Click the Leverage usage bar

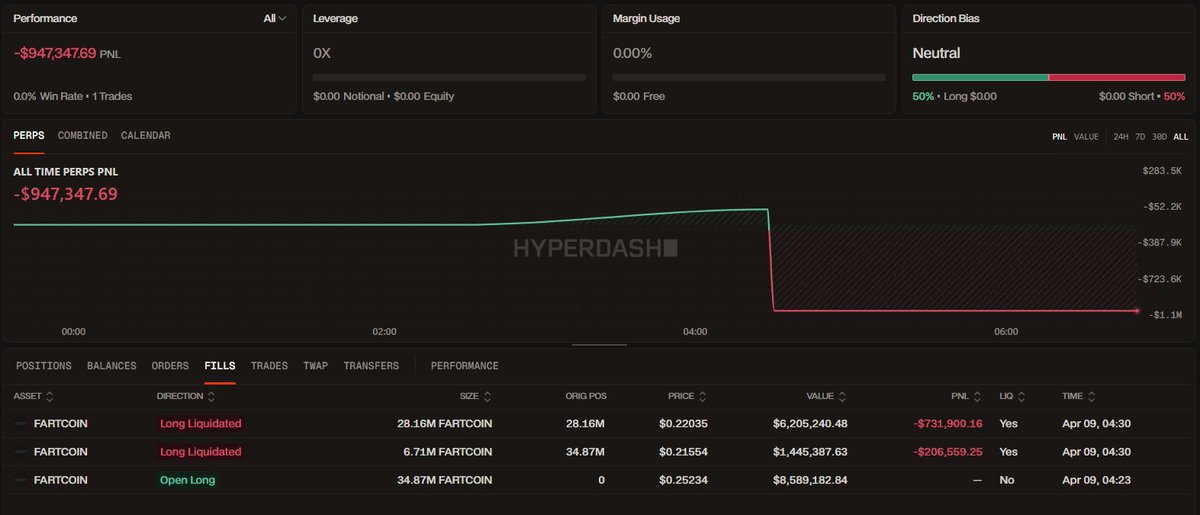(x=449, y=77)
